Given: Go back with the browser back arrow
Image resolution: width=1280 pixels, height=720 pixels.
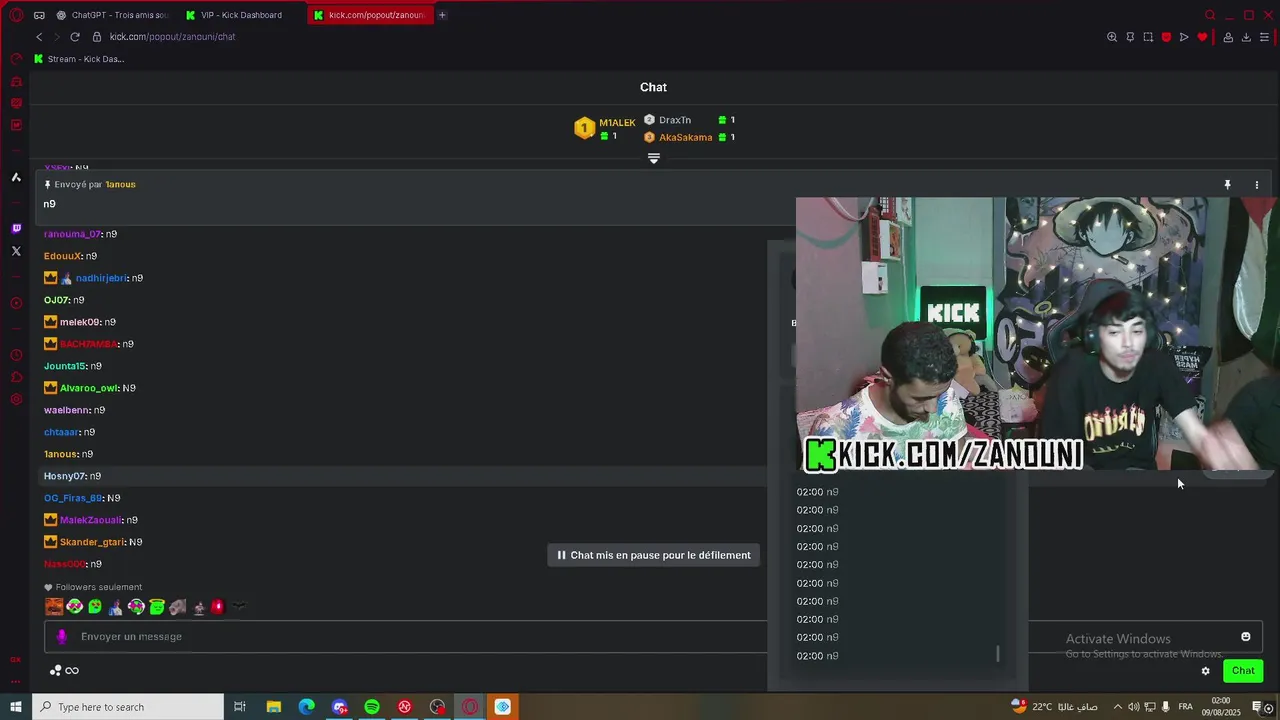Looking at the screenshot, I should (x=39, y=37).
